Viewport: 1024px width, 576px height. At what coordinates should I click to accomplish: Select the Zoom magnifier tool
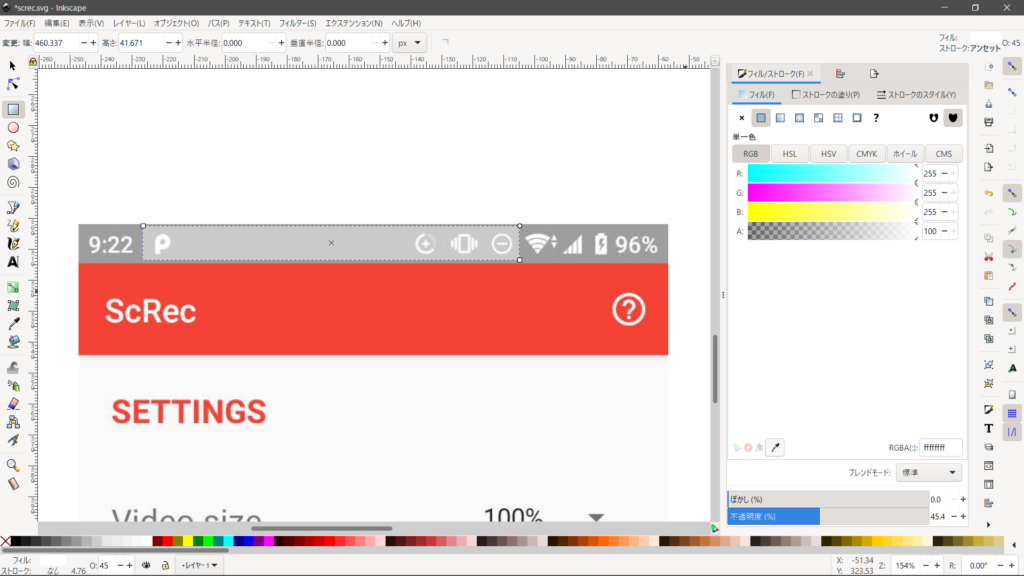pos(12,466)
